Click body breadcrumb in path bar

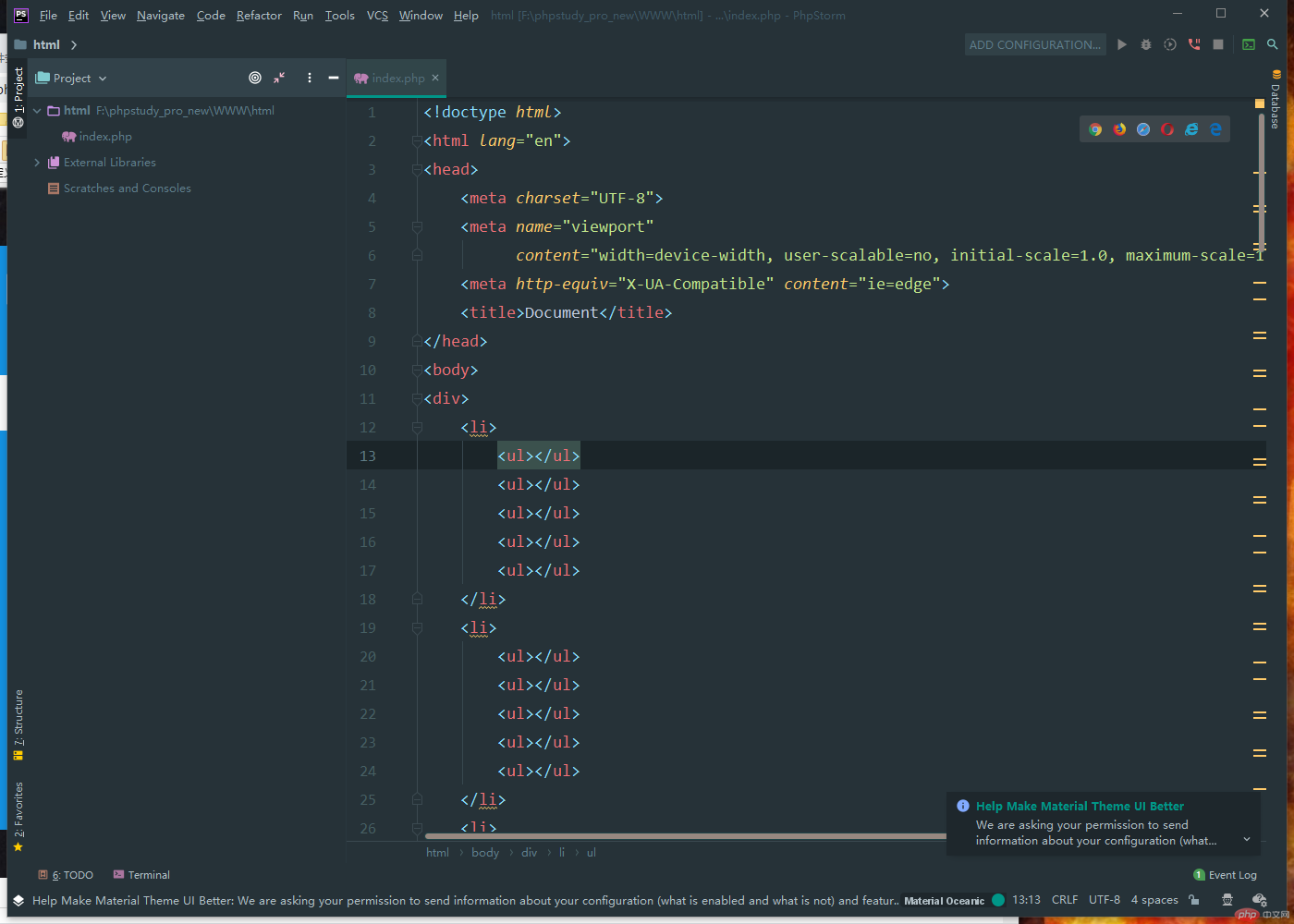[484, 853]
